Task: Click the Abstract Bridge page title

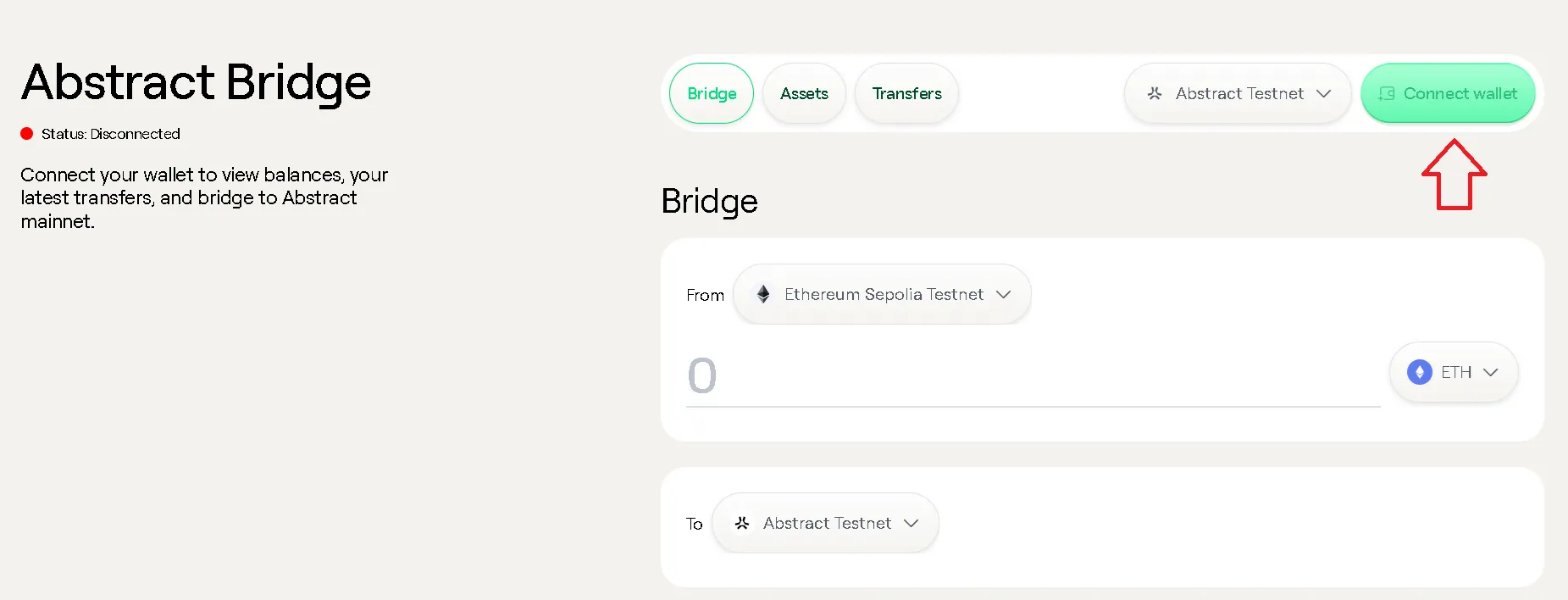Action: pyautogui.click(x=197, y=82)
